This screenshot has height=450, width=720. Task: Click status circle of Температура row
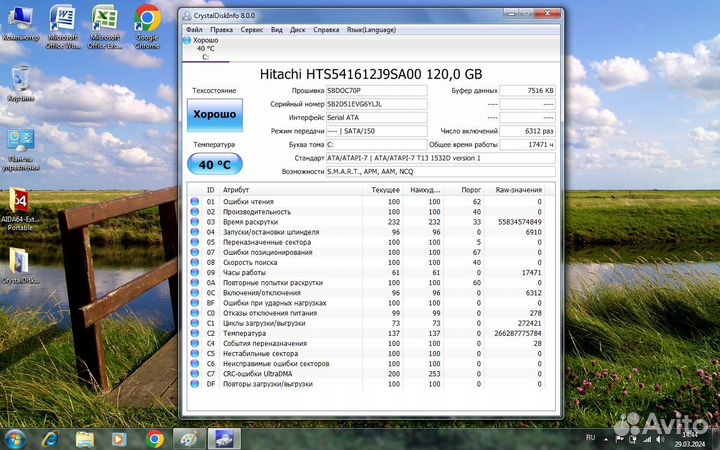(x=195, y=333)
